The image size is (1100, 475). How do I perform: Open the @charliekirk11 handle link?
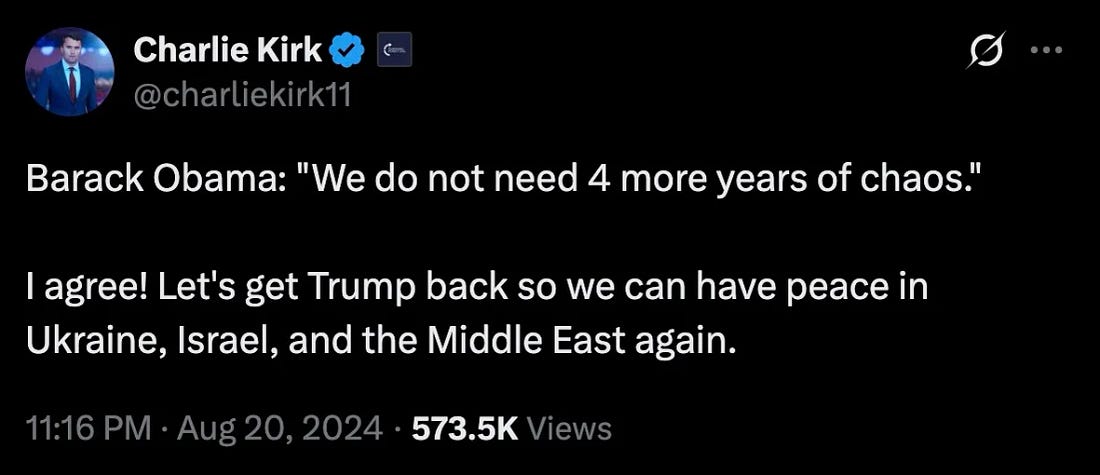241,97
